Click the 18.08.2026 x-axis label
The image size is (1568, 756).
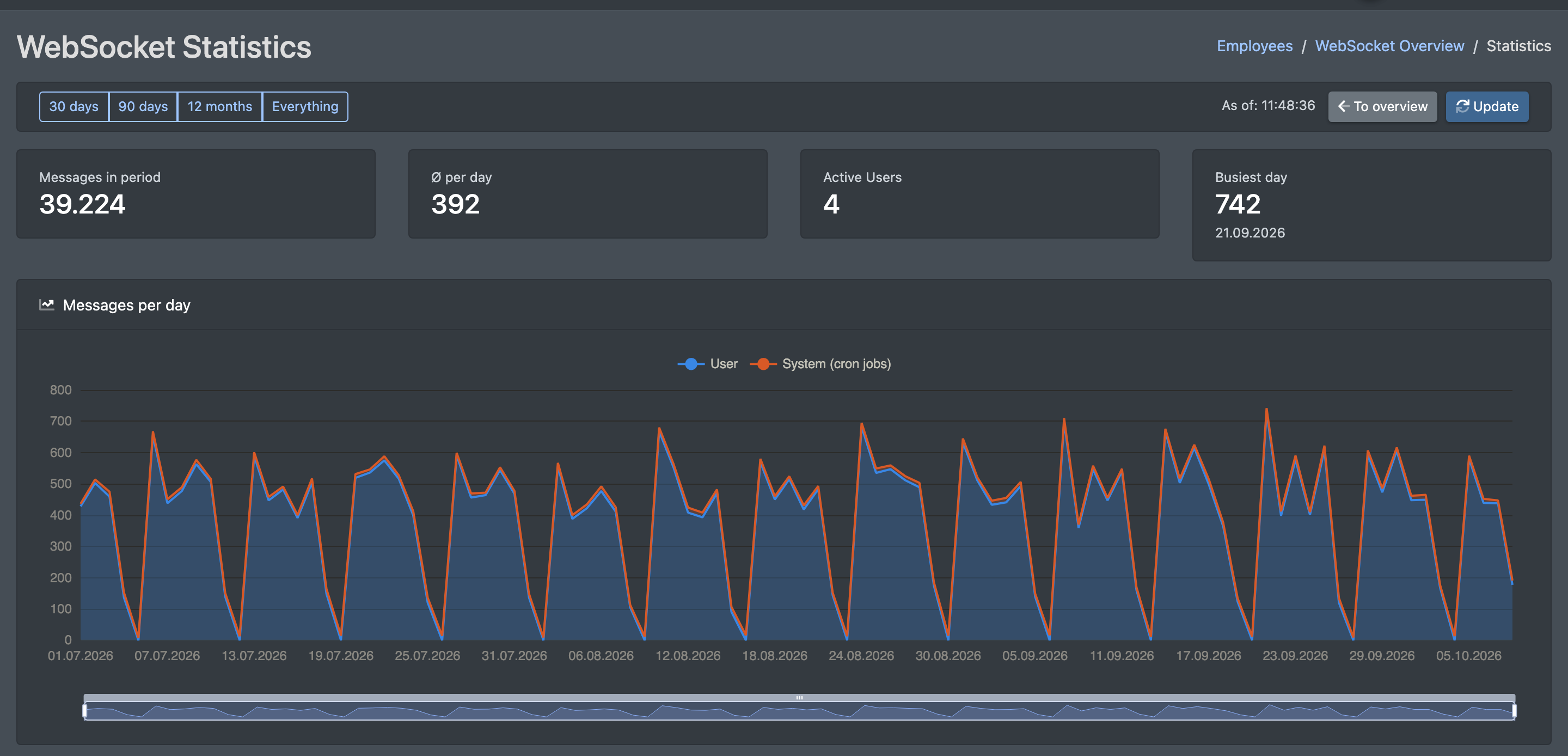(x=775, y=655)
